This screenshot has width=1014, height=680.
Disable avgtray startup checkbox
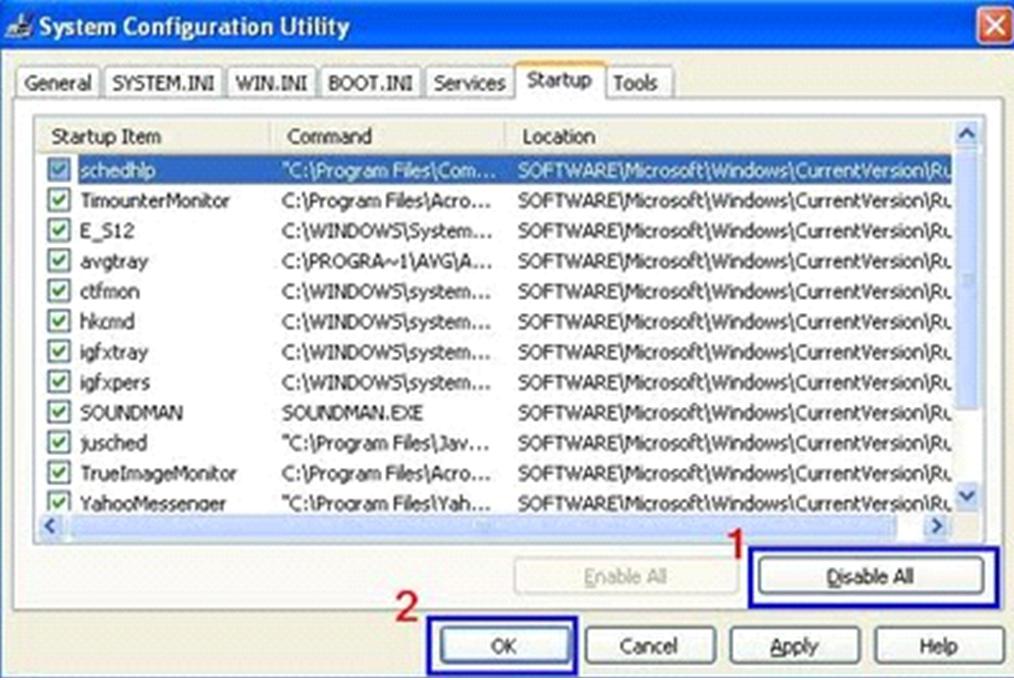[x=59, y=261]
